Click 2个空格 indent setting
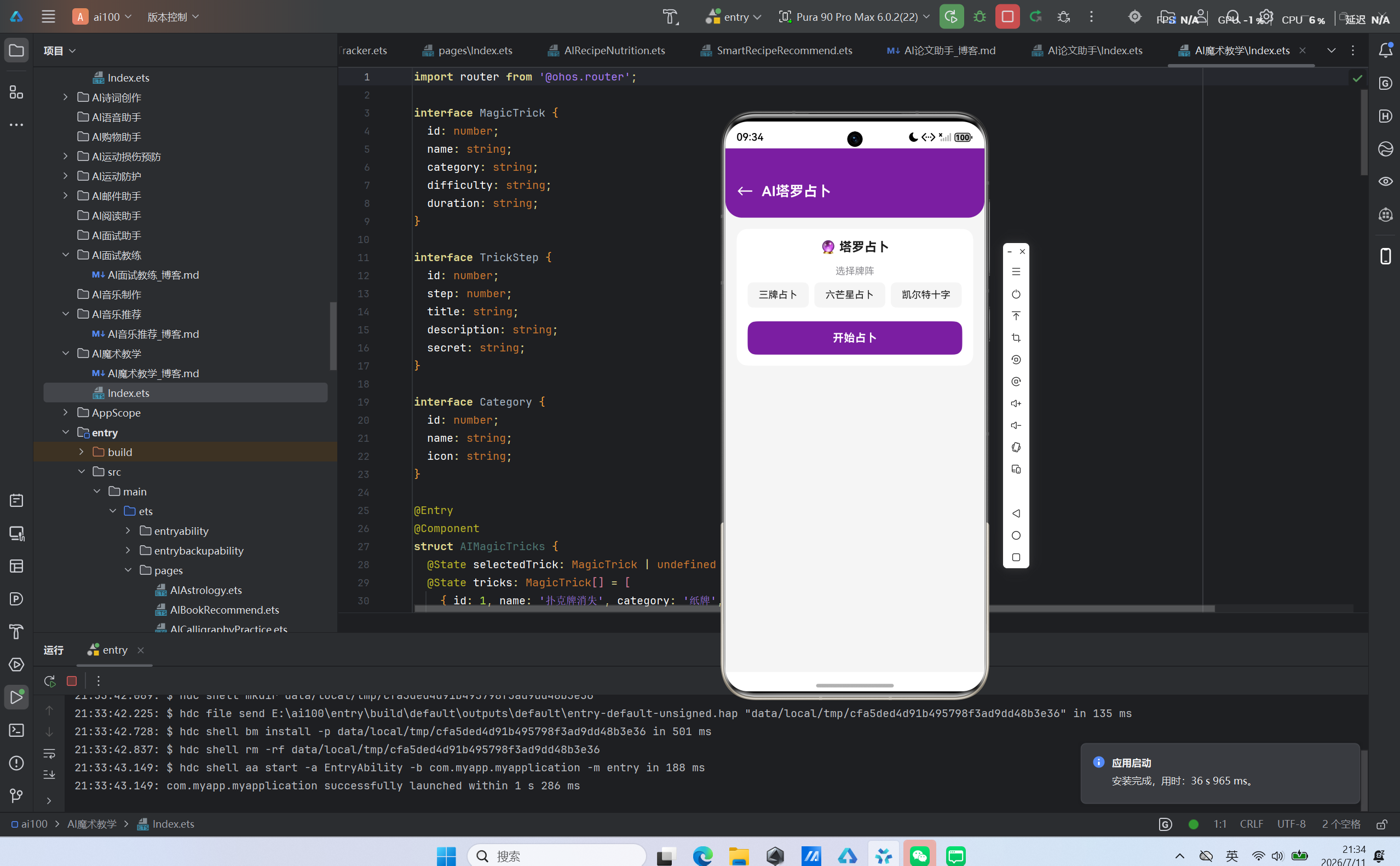This screenshot has width=1400, height=866. [1340, 824]
